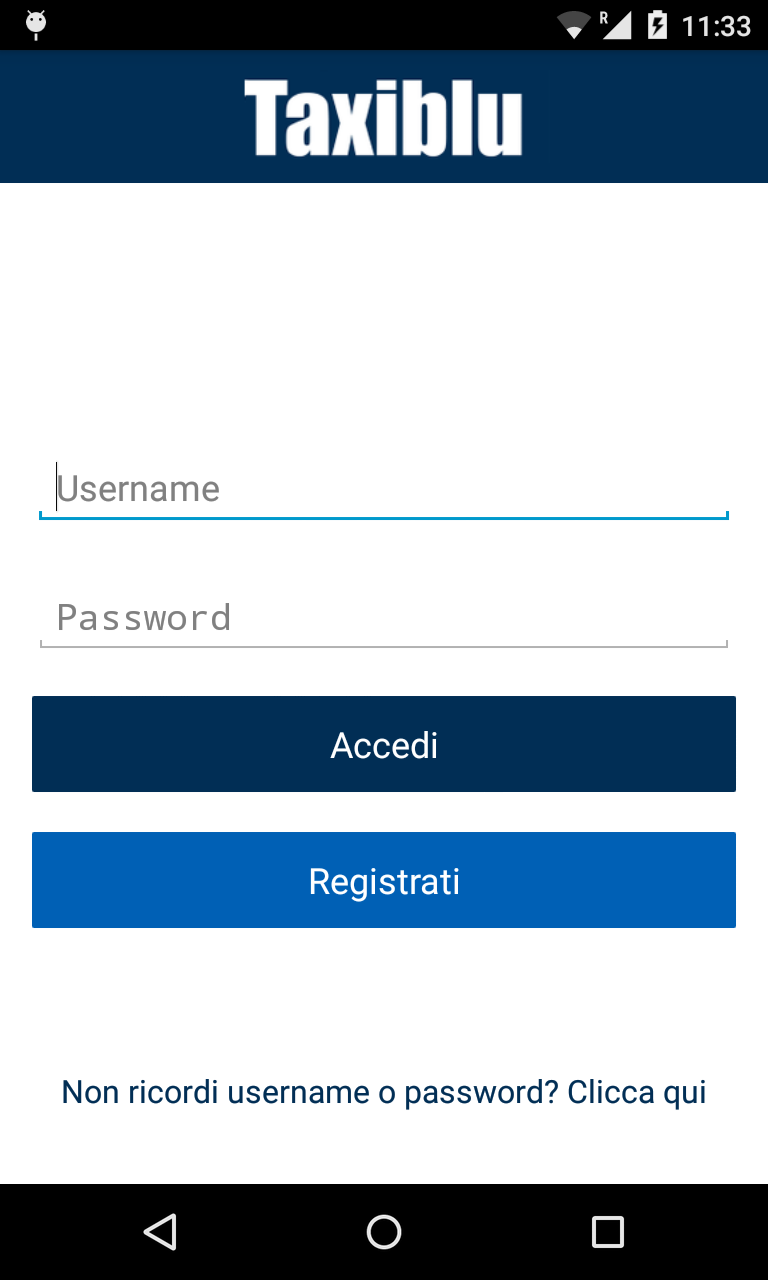Tap the Android debug icon in status bar
Screen dimensions: 768x1280
pos(36,24)
